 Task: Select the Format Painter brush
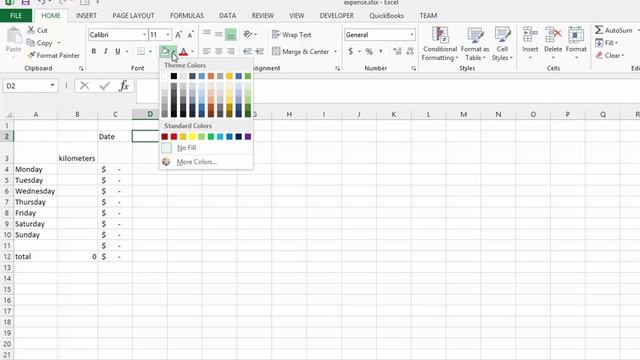(x=31, y=55)
